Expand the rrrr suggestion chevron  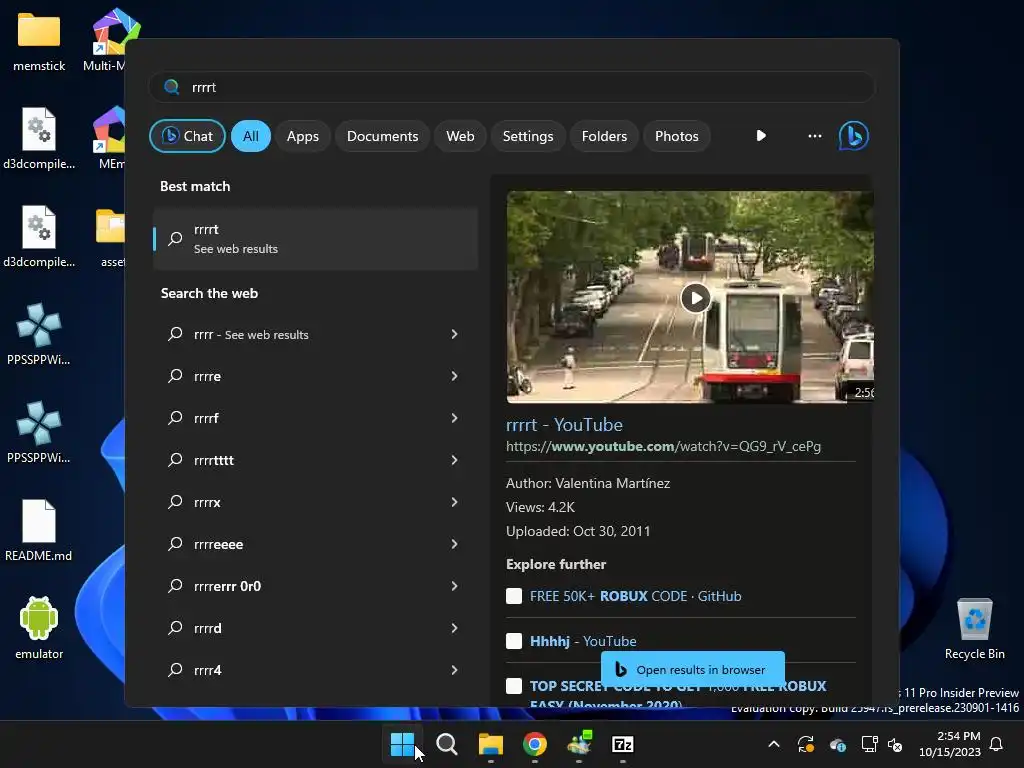454,334
